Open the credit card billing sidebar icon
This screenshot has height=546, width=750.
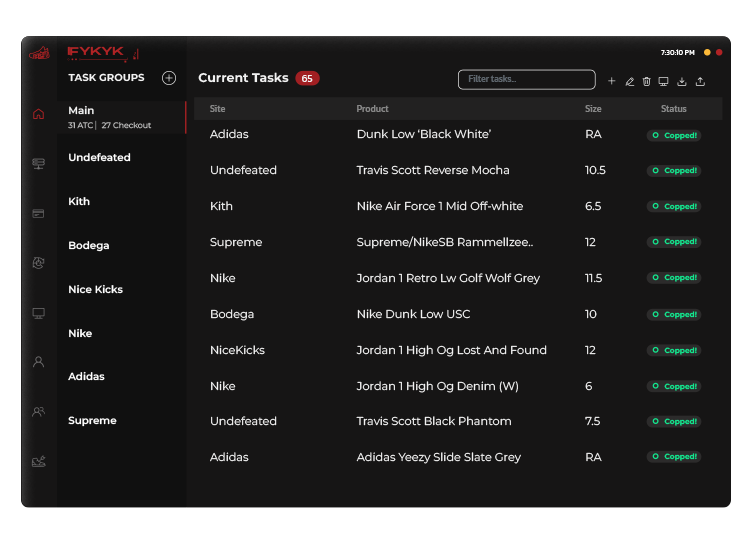tap(38, 213)
